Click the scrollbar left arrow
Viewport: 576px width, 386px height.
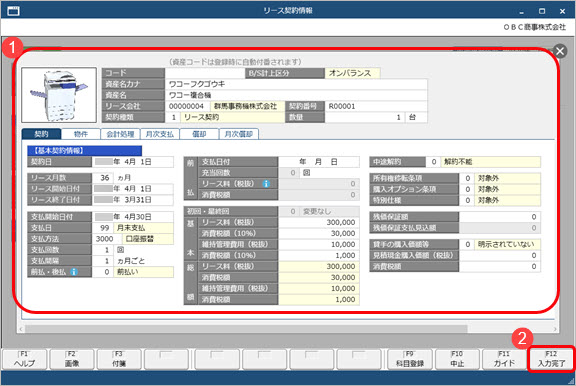[21, 329]
